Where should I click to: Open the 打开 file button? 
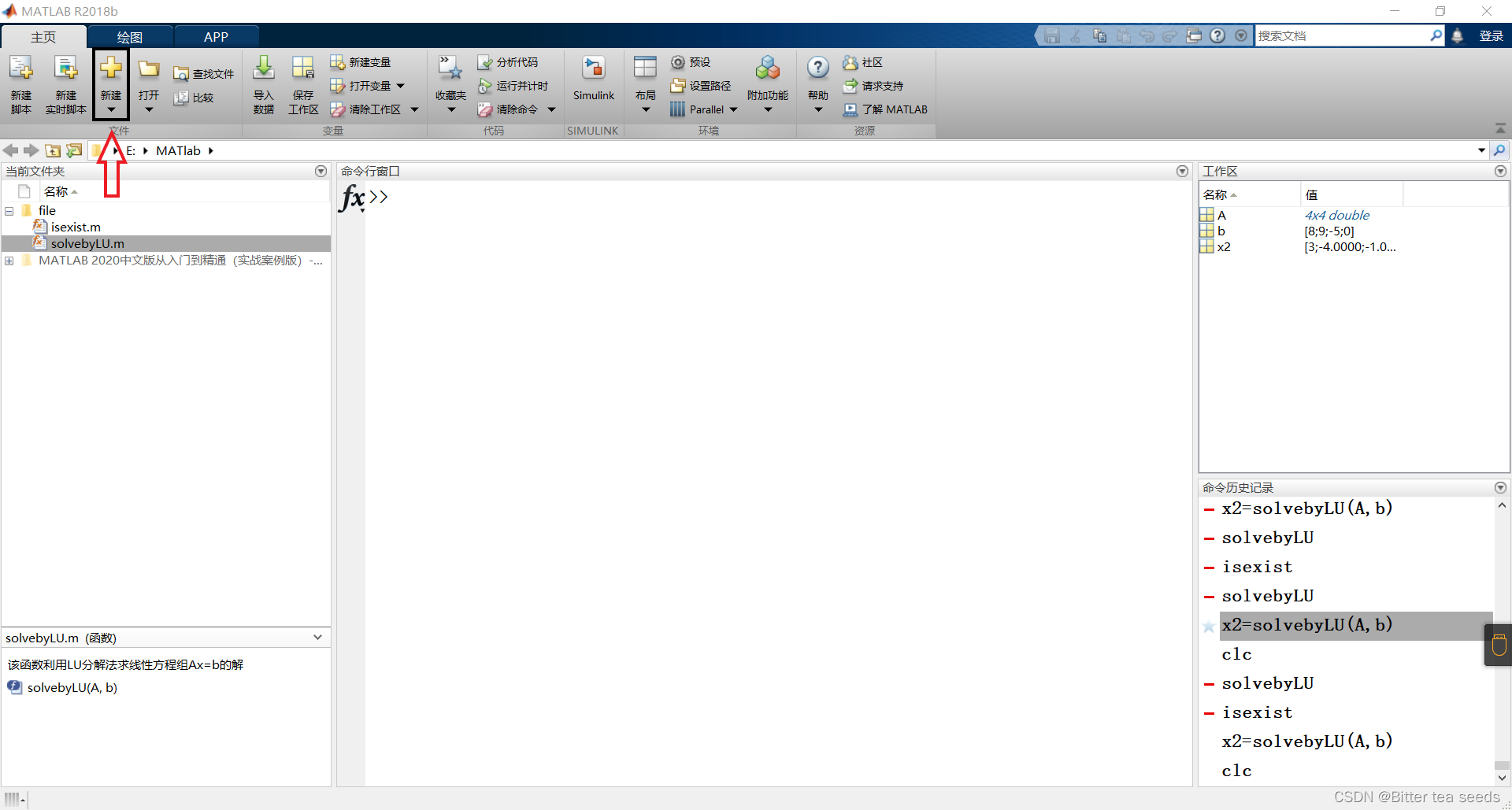click(x=149, y=84)
